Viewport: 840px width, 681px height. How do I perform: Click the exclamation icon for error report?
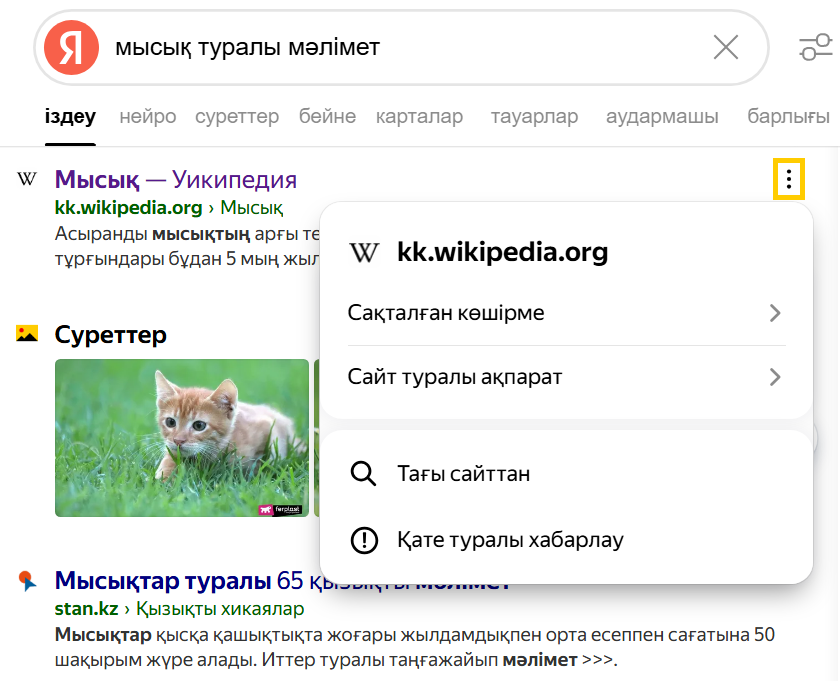click(x=364, y=540)
